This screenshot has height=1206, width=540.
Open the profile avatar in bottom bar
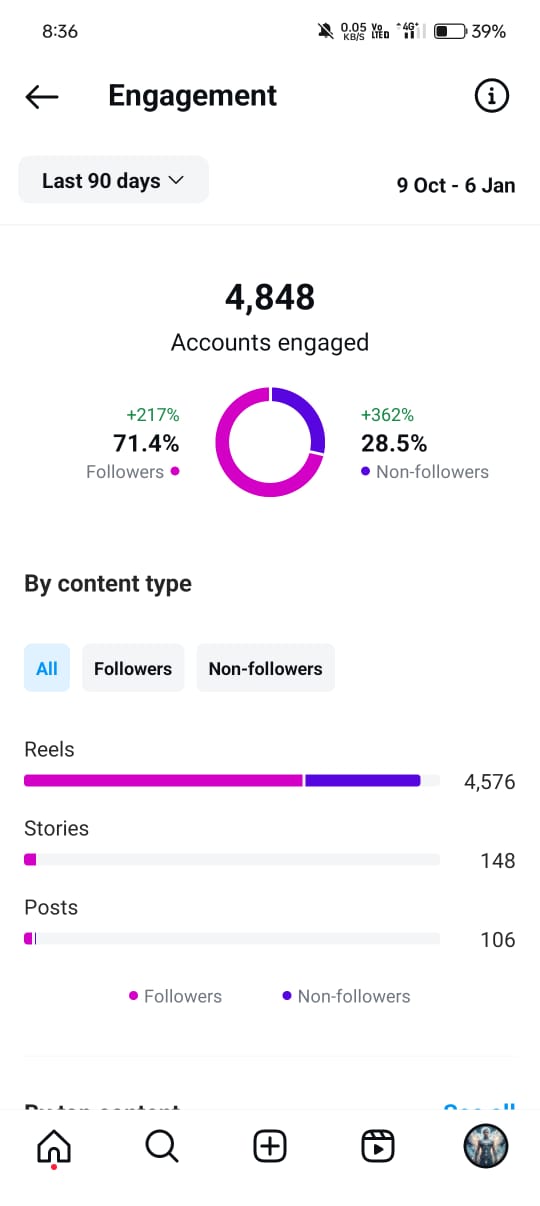click(486, 1146)
